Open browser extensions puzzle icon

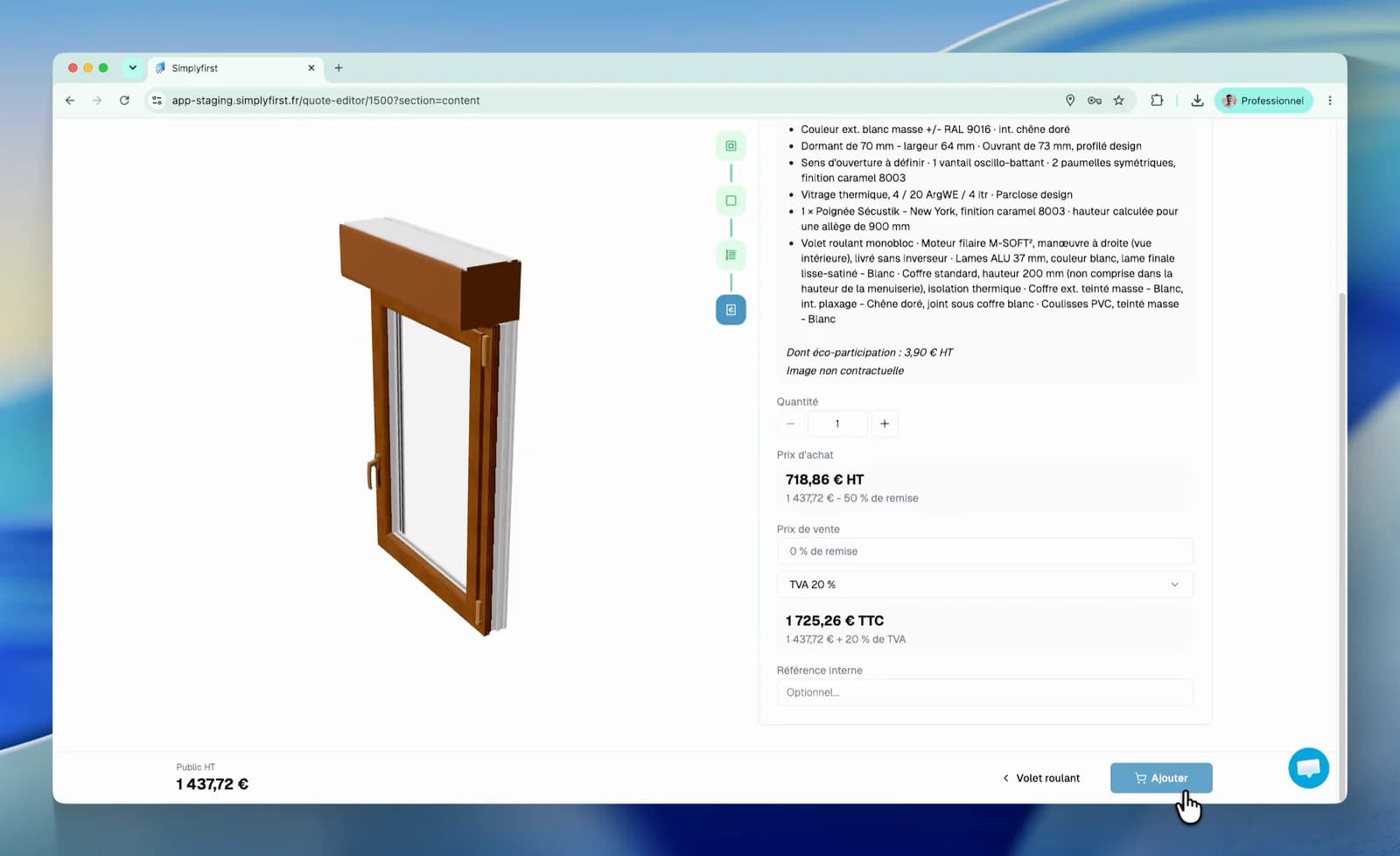tap(1157, 101)
